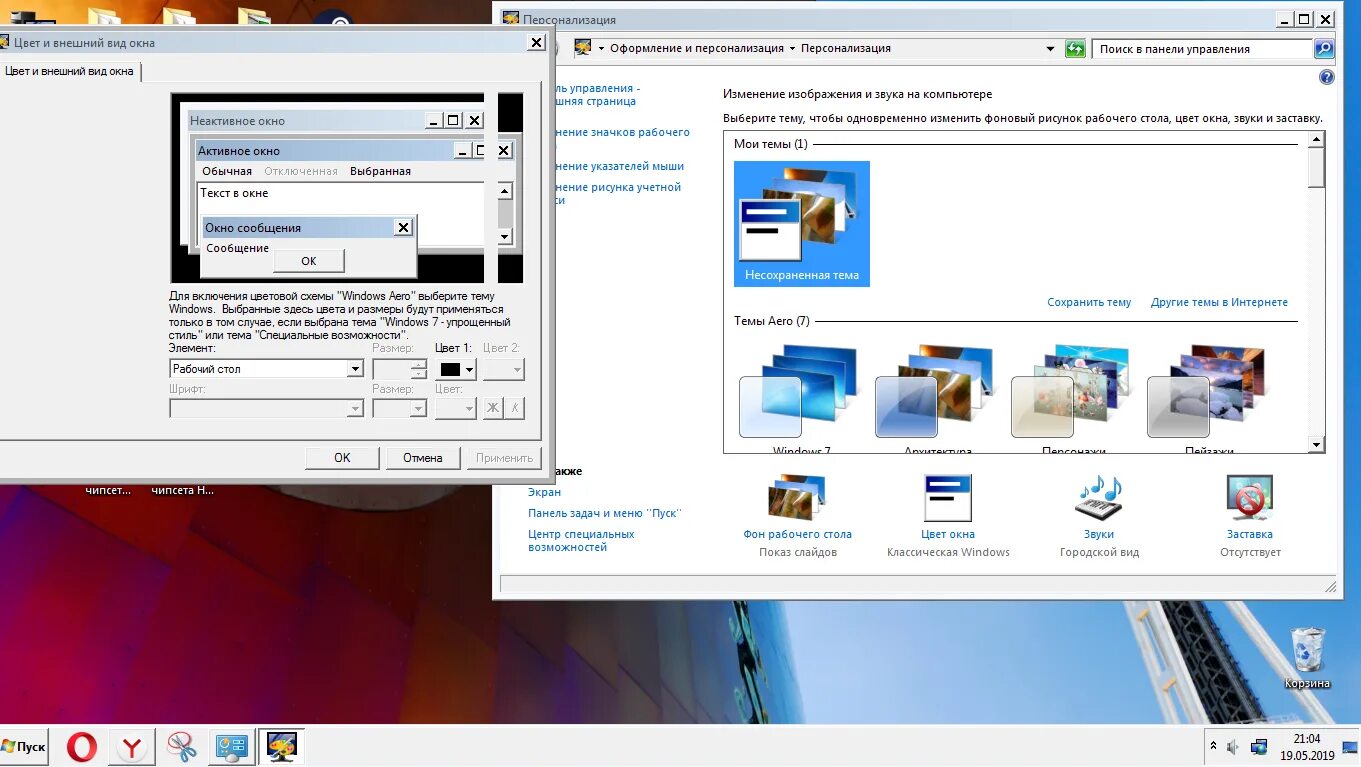Open the Цвет 1 black color picker
Image resolution: width=1361 pixels, height=767 pixels.
coord(457,369)
